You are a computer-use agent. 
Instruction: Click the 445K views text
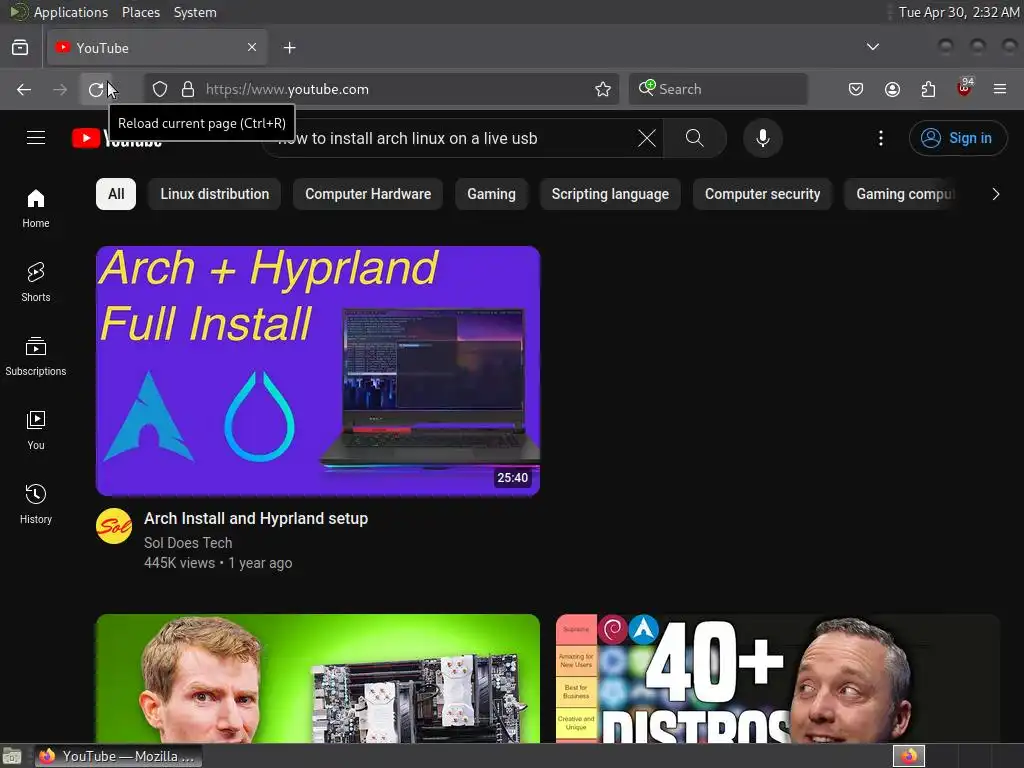pos(180,563)
